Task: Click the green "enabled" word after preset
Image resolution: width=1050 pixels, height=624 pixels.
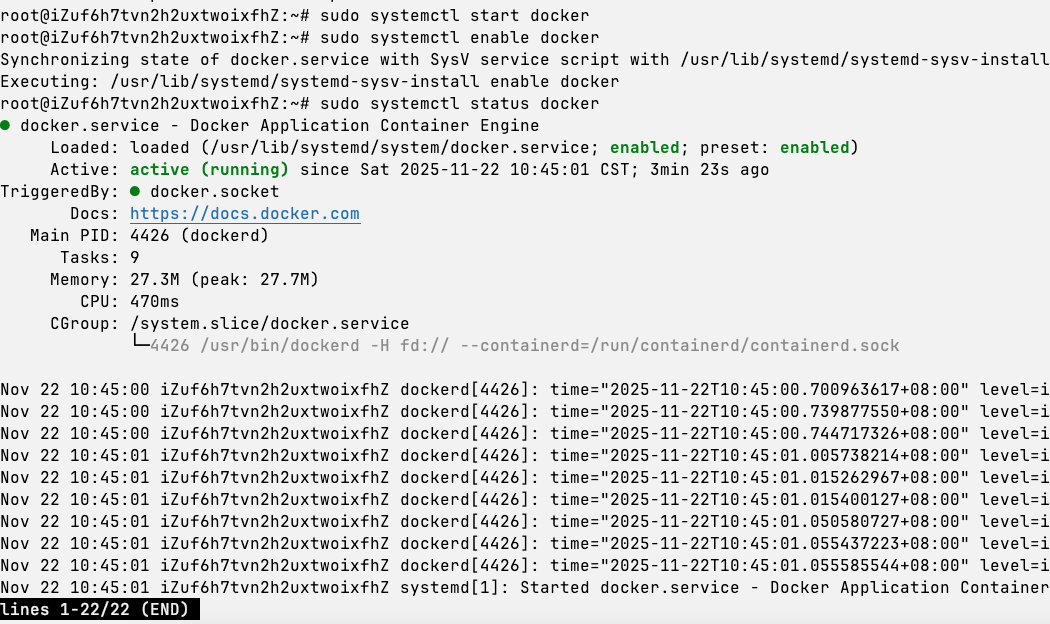Action: (x=815, y=147)
